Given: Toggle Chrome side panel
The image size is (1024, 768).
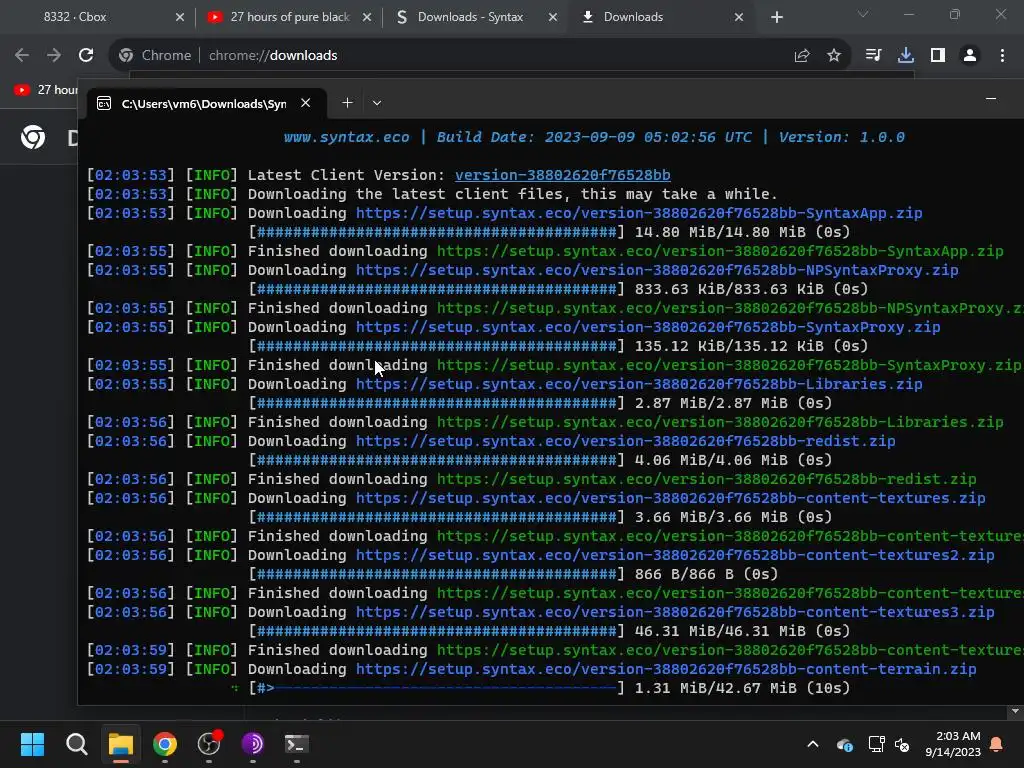Looking at the screenshot, I should (x=938, y=56).
